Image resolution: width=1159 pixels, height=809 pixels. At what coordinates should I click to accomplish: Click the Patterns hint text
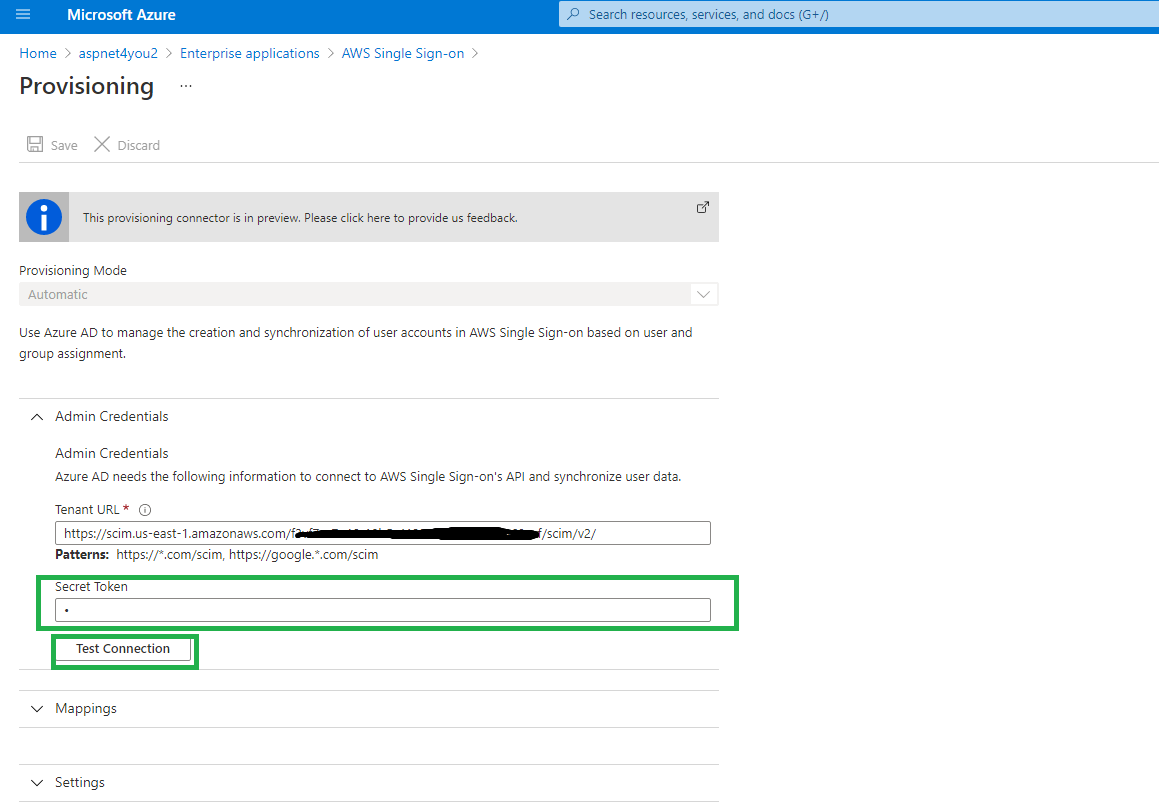(x=217, y=555)
